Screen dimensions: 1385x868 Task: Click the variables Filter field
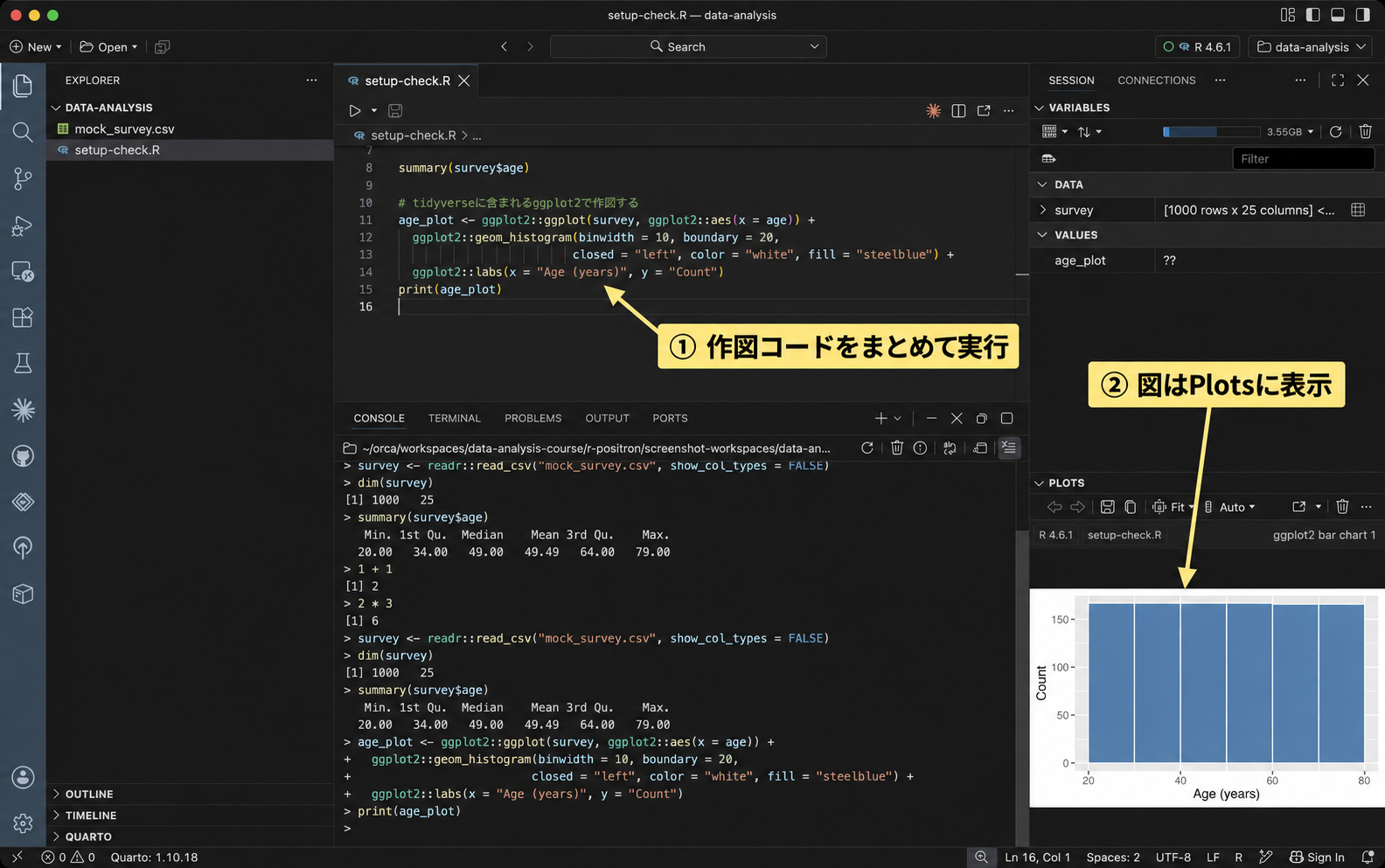point(1303,159)
